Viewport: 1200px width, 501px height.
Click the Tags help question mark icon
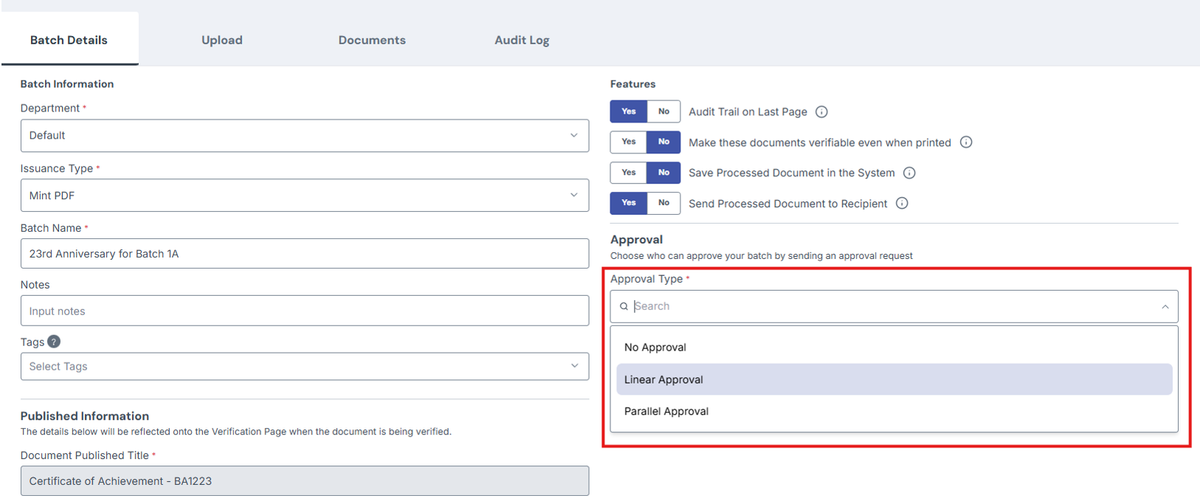click(54, 342)
